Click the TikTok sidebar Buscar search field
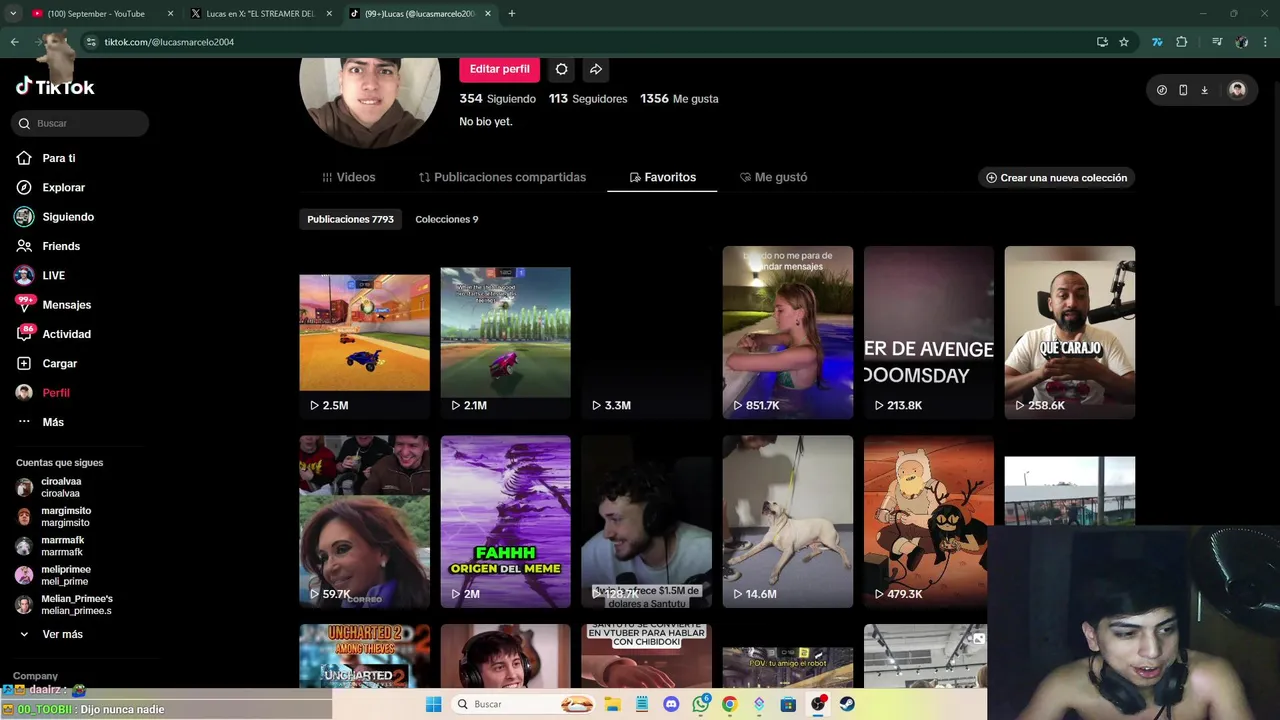1280x720 pixels. [81, 123]
